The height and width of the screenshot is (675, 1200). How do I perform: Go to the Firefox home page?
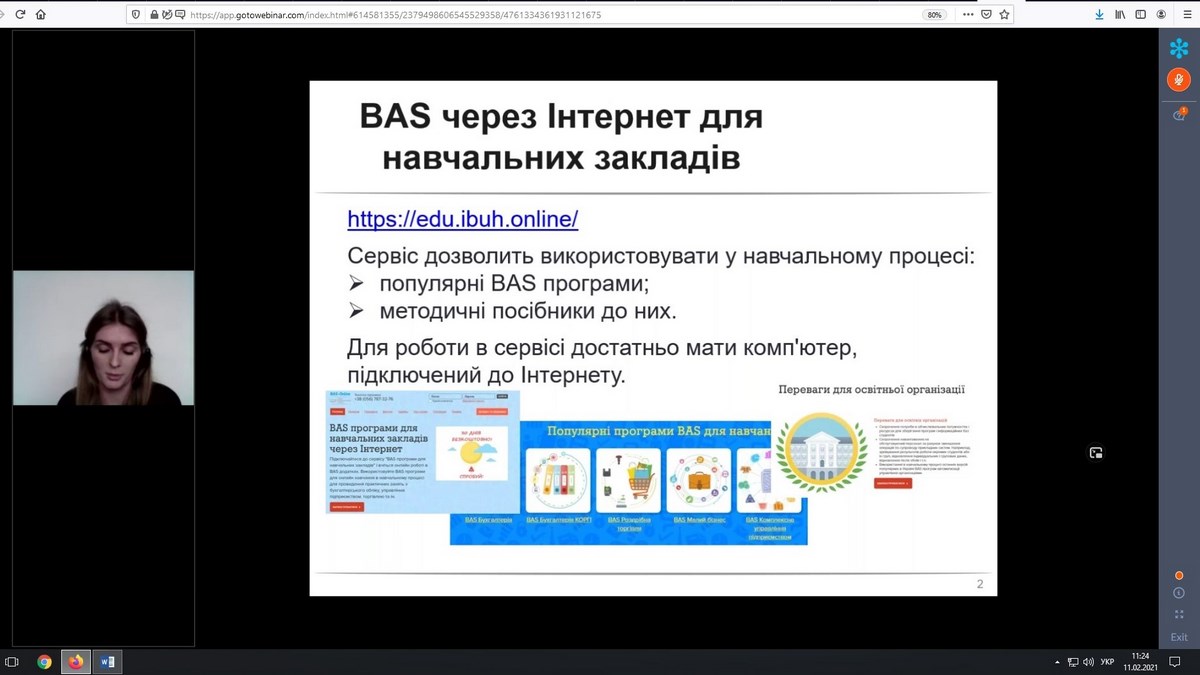pos(41,15)
